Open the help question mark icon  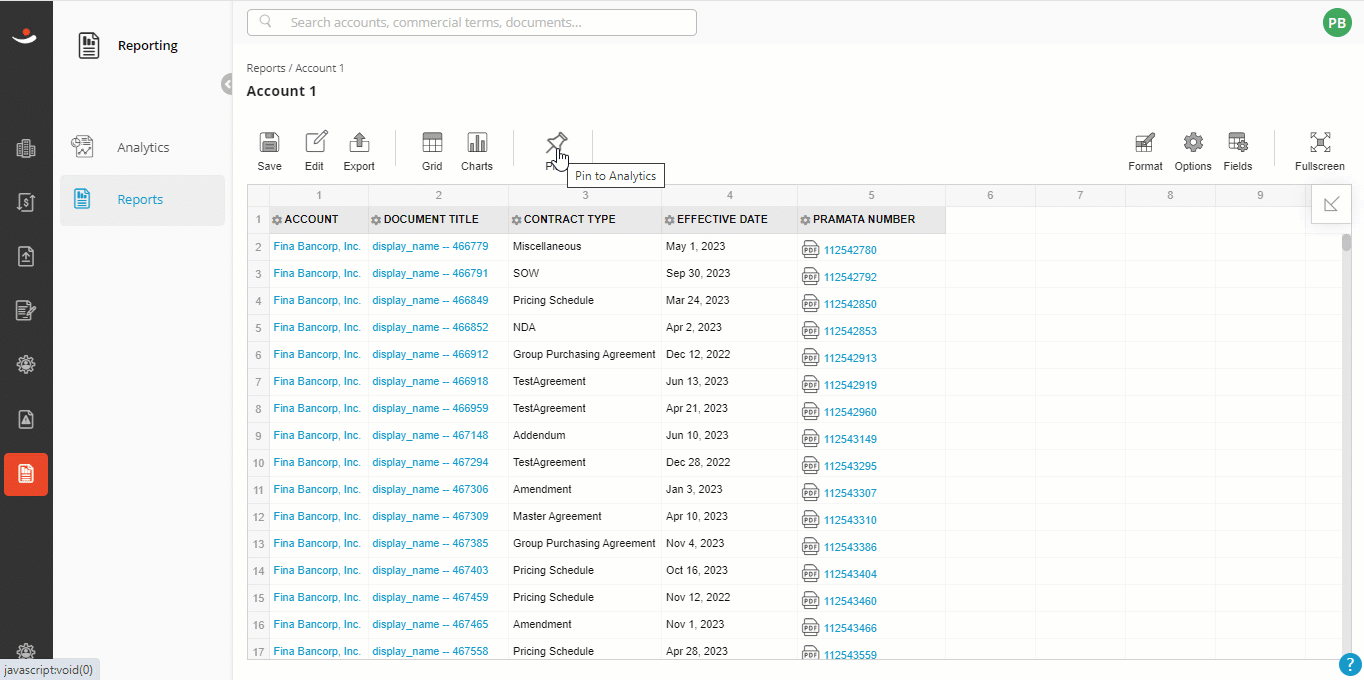[x=1350, y=664]
